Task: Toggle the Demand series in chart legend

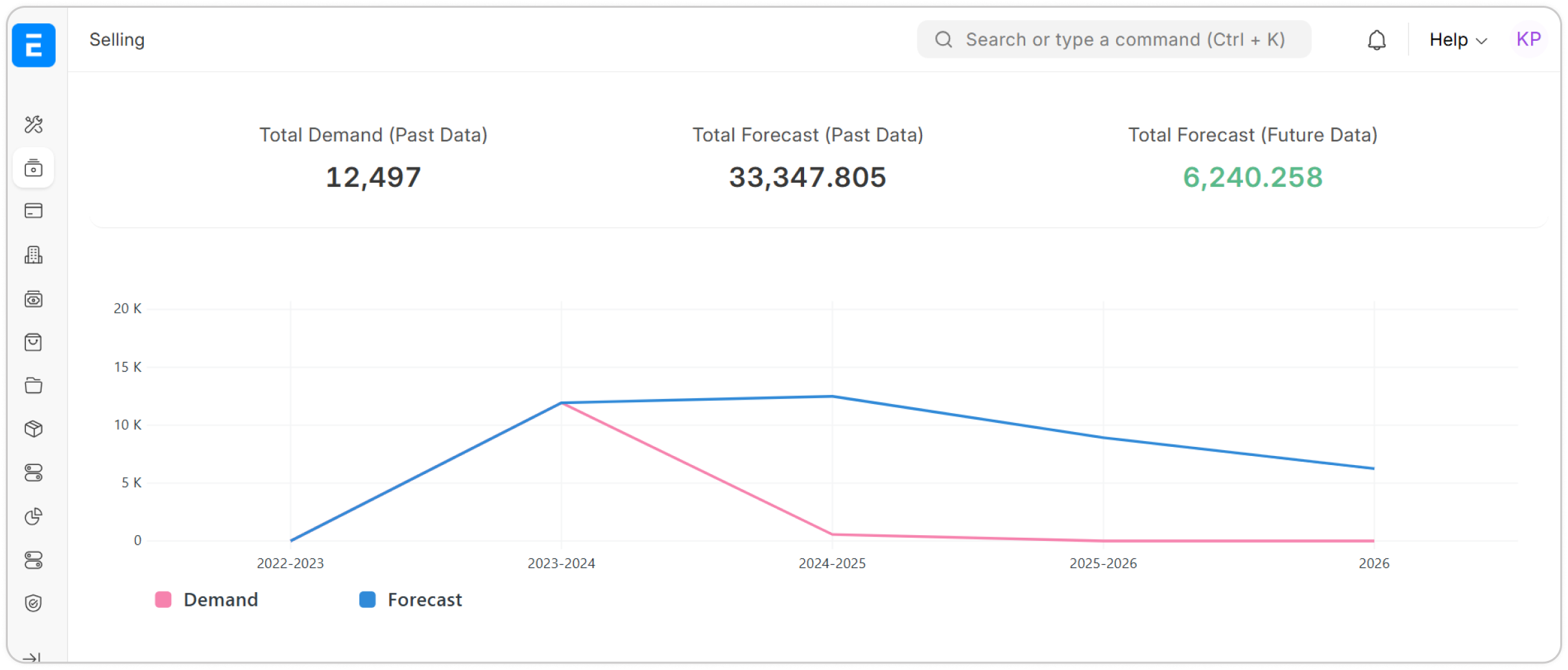Action: pos(207,600)
